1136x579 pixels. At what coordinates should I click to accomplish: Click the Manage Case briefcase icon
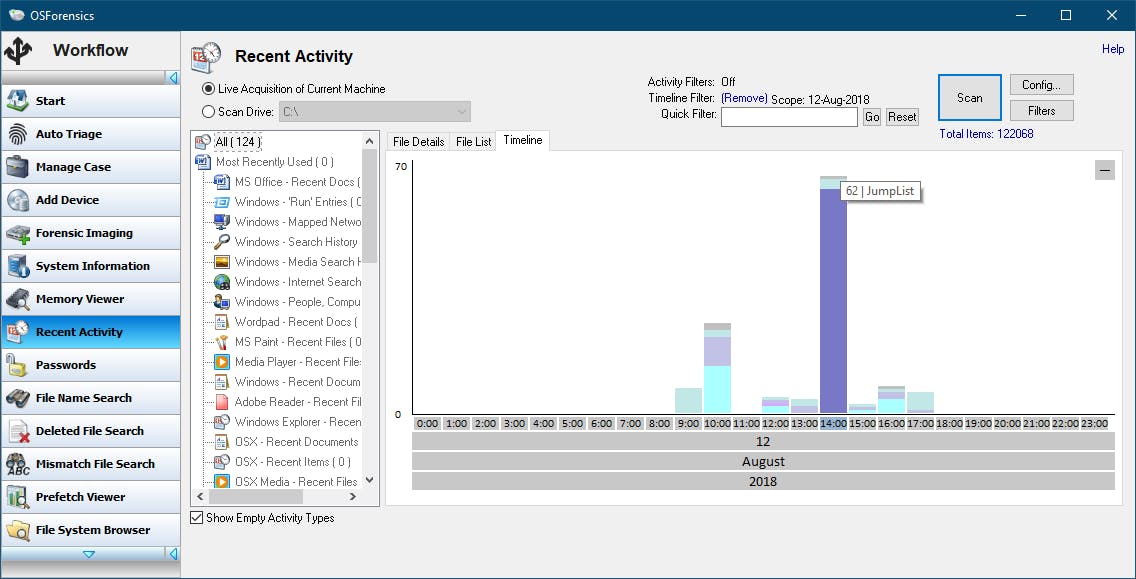17,167
